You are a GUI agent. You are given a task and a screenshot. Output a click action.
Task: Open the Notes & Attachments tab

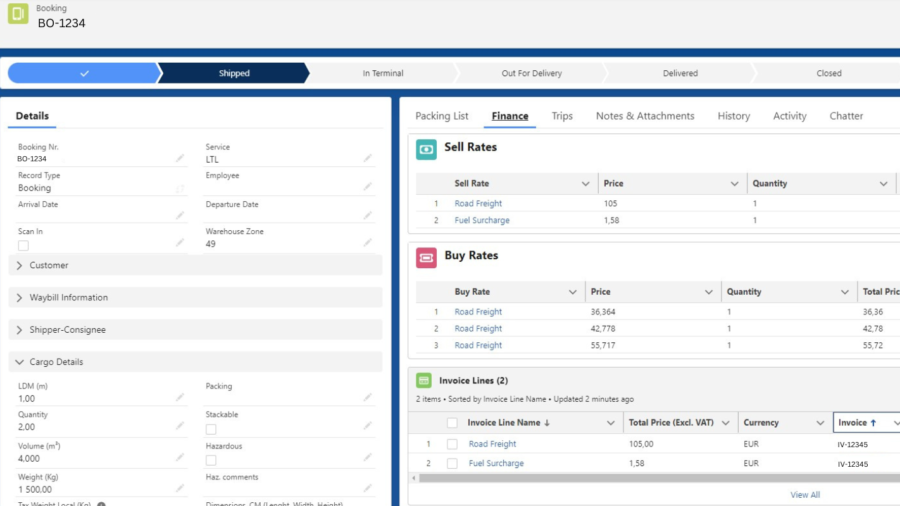coord(645,116)
